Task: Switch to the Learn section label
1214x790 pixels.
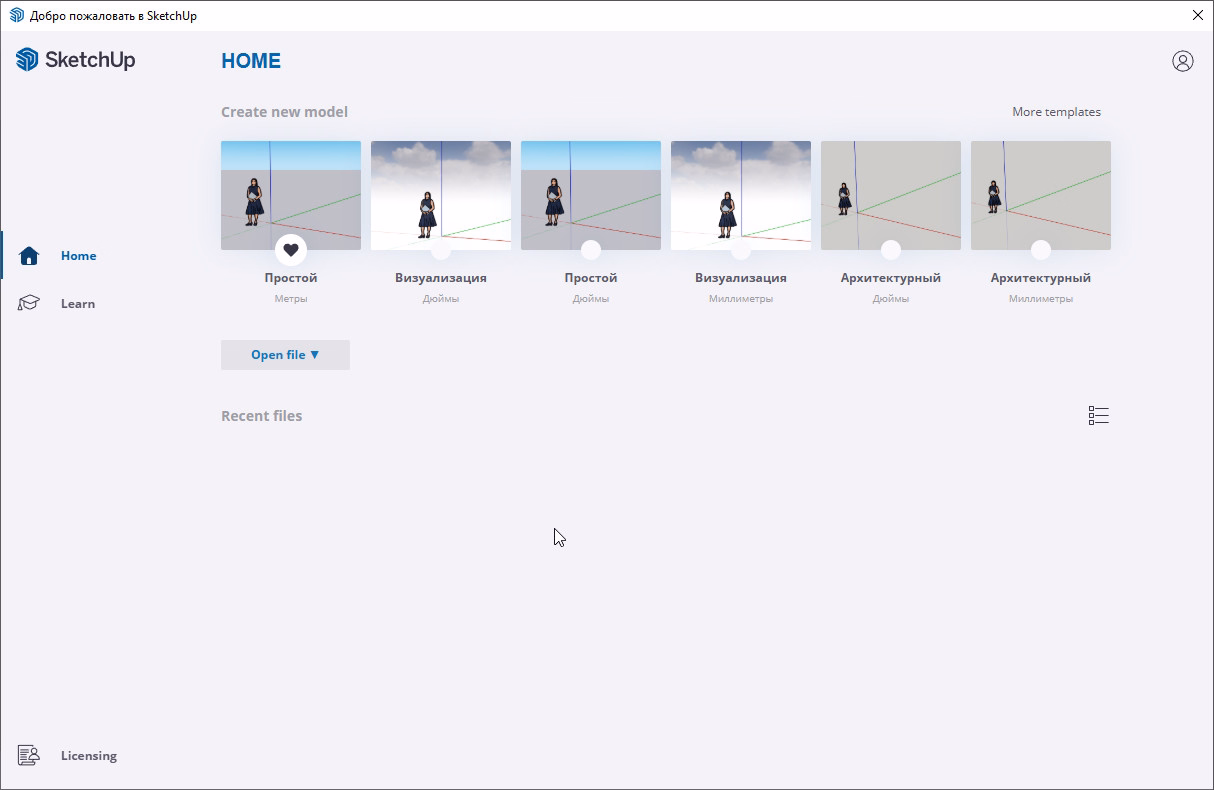Action: click(x=78, y=304)
